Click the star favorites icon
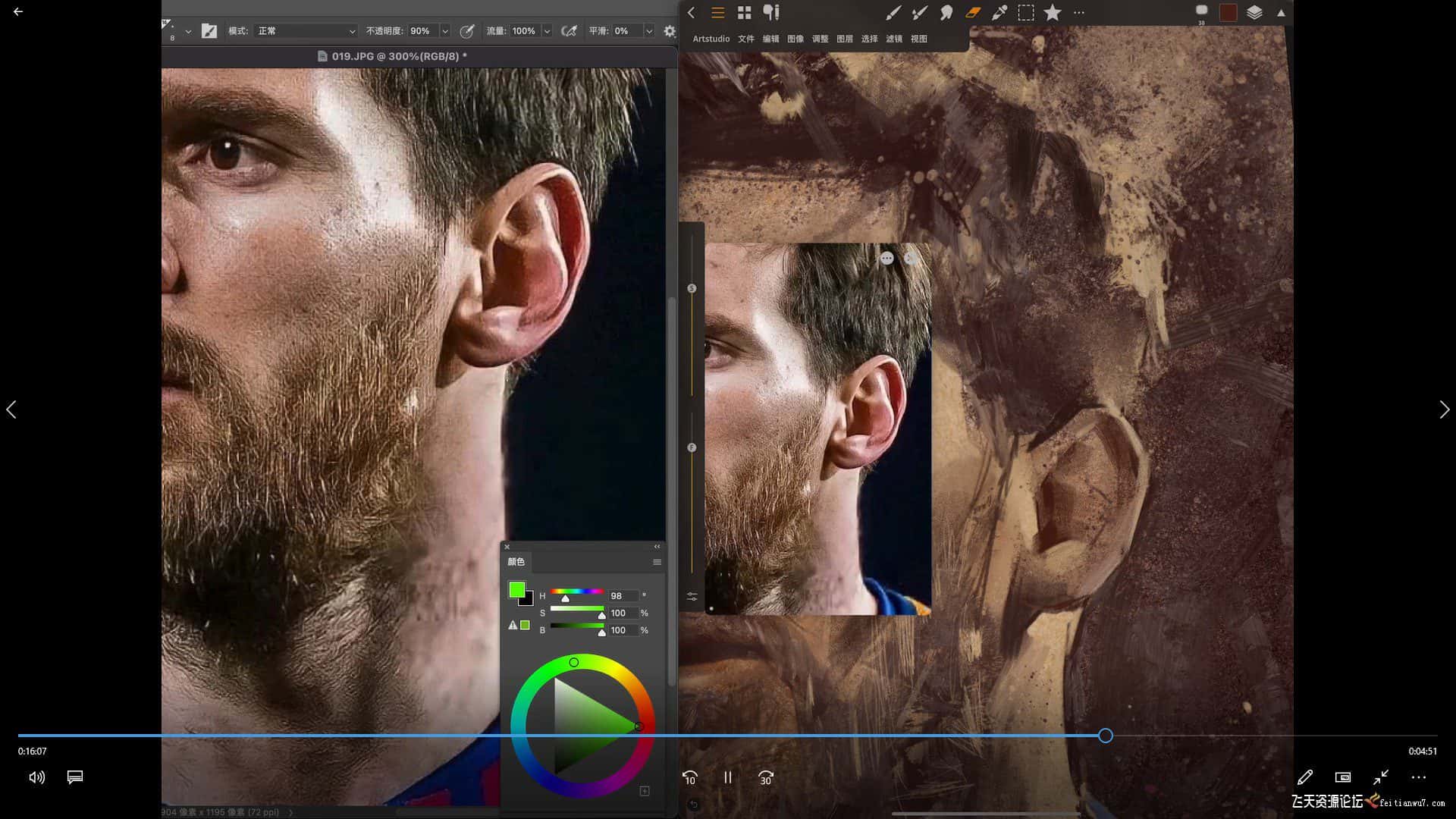Viewport: 1456px width, 819px height. [x=1052, y=13]
